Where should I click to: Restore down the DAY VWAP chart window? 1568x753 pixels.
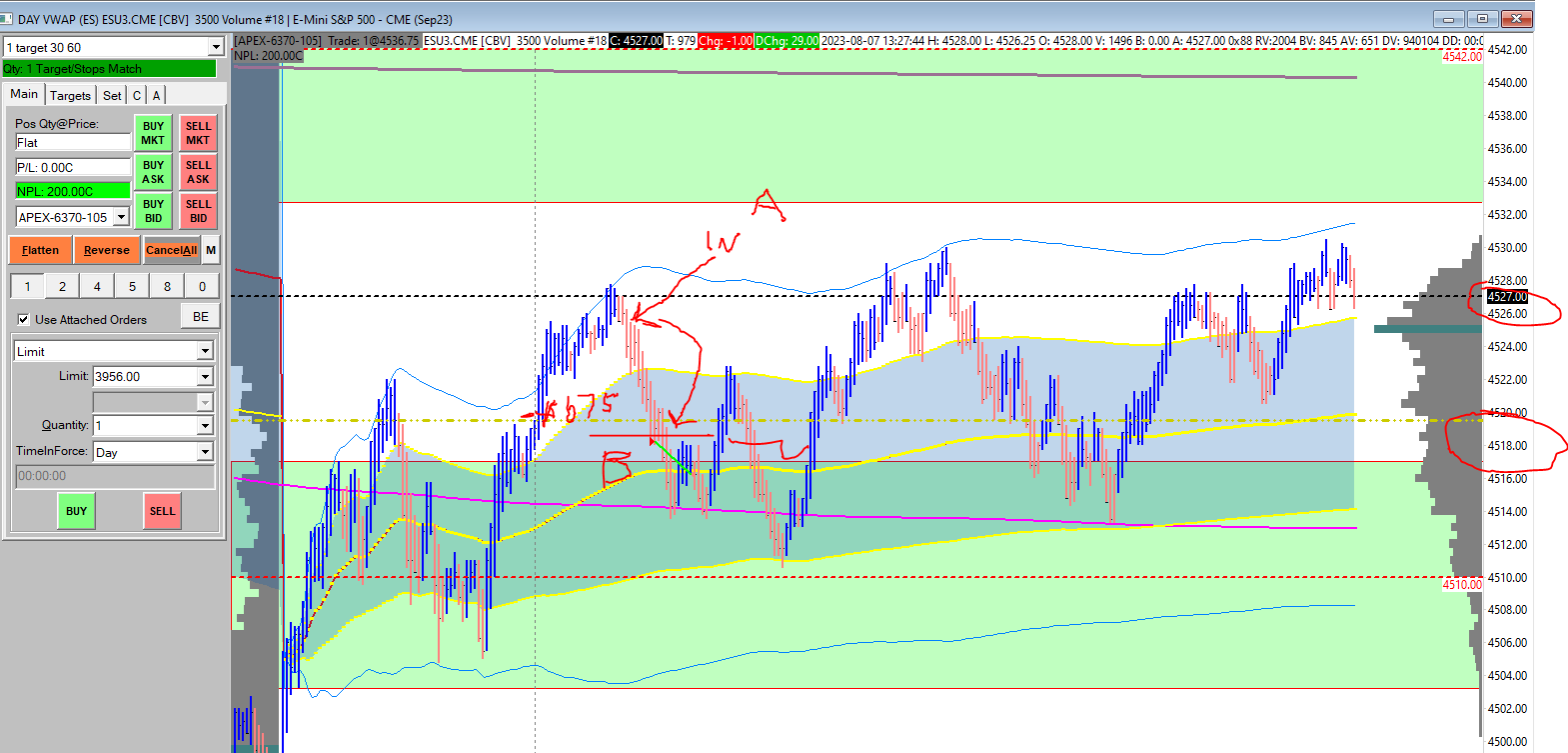tap(1483, 19)
